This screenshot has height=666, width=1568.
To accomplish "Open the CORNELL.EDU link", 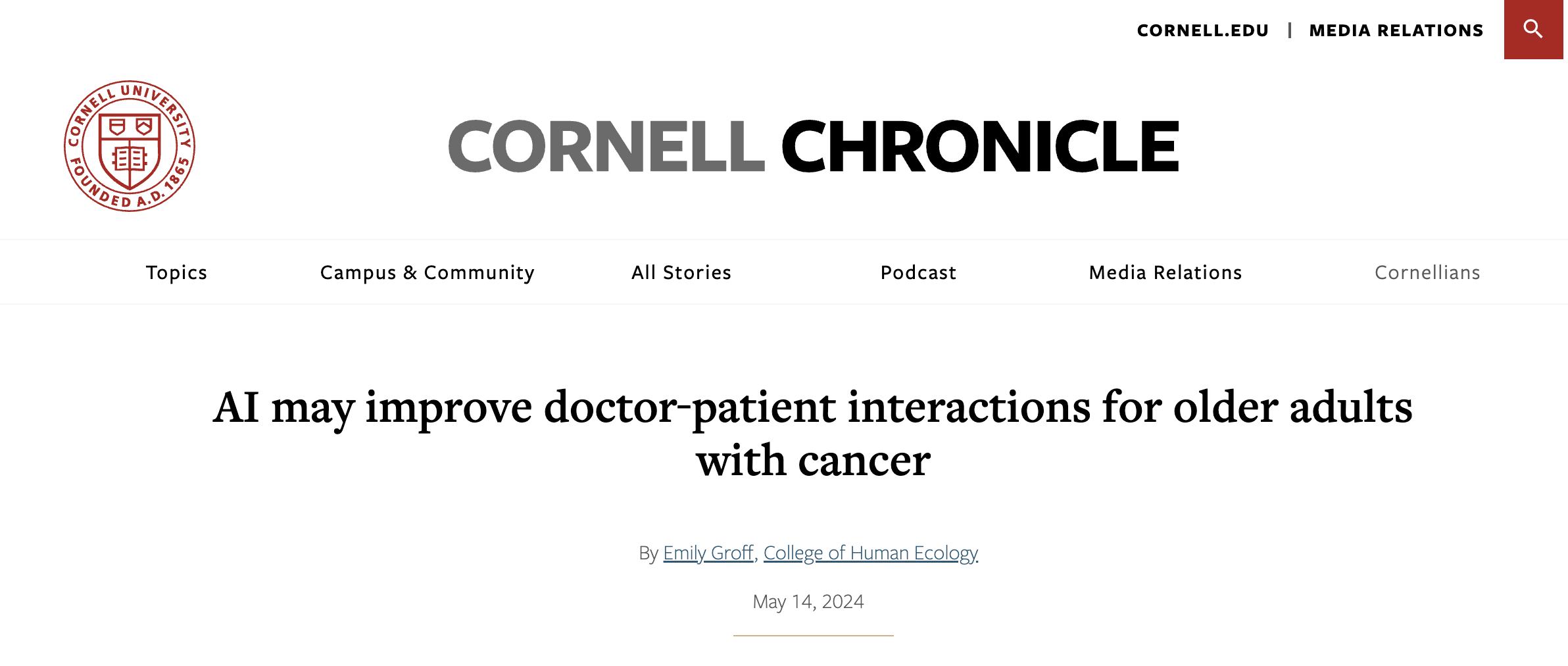I will pos(1203,30).
